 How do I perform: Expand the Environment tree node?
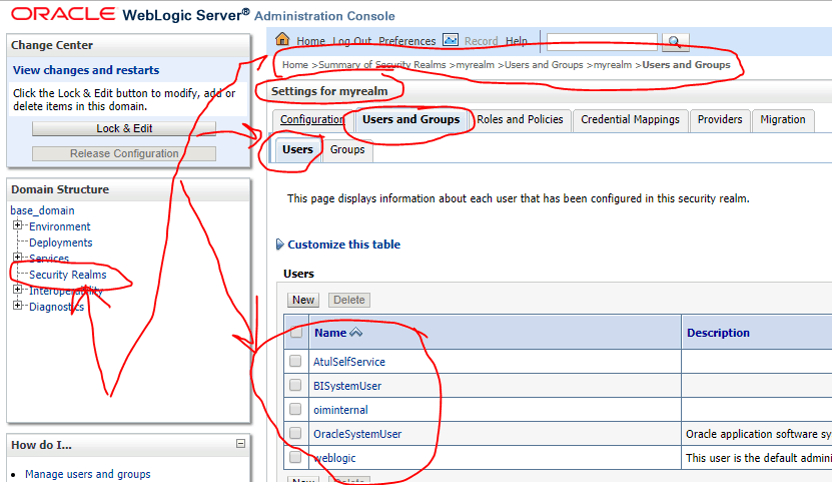[x=18, y=226]
